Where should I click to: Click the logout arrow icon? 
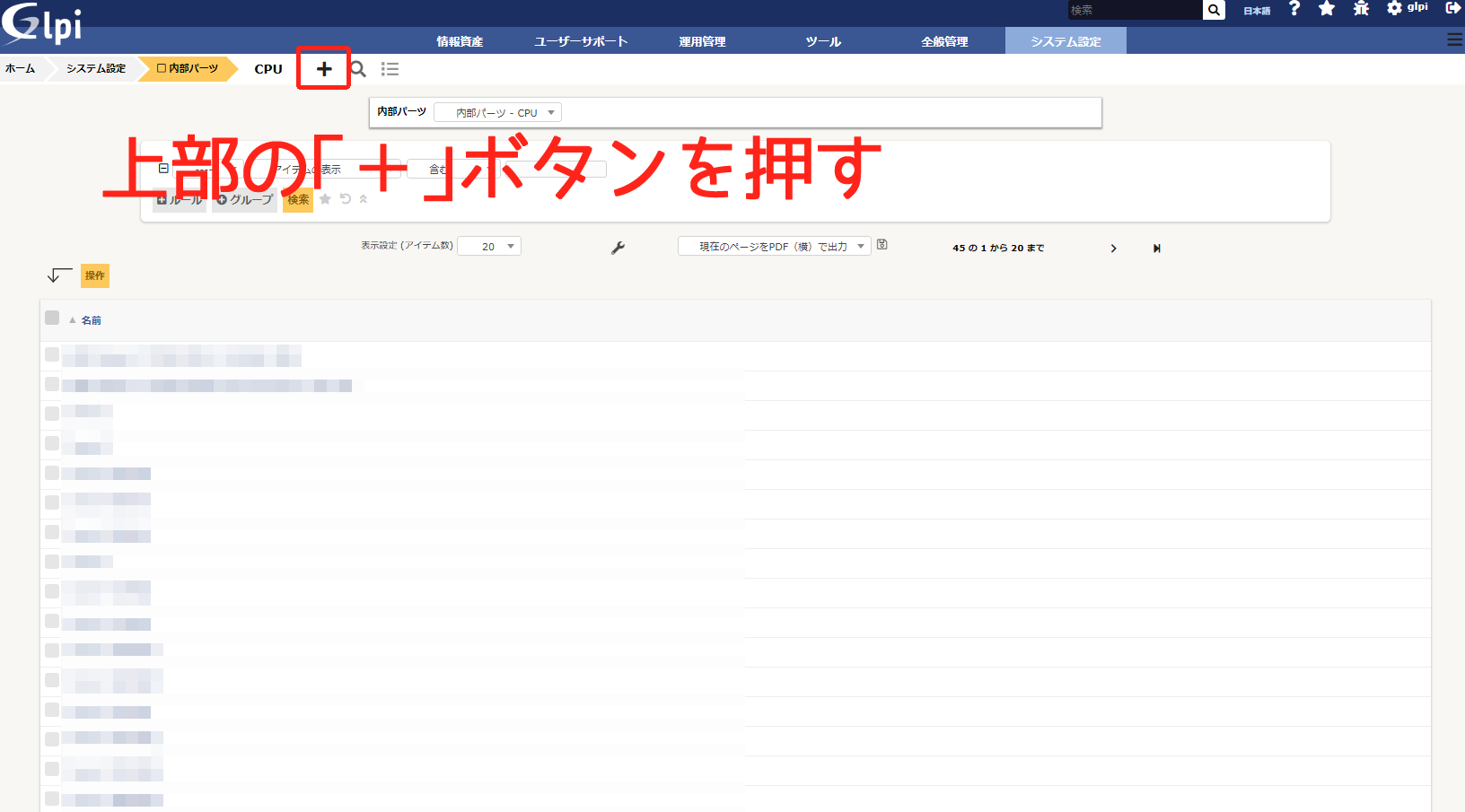pos(1452,8)
